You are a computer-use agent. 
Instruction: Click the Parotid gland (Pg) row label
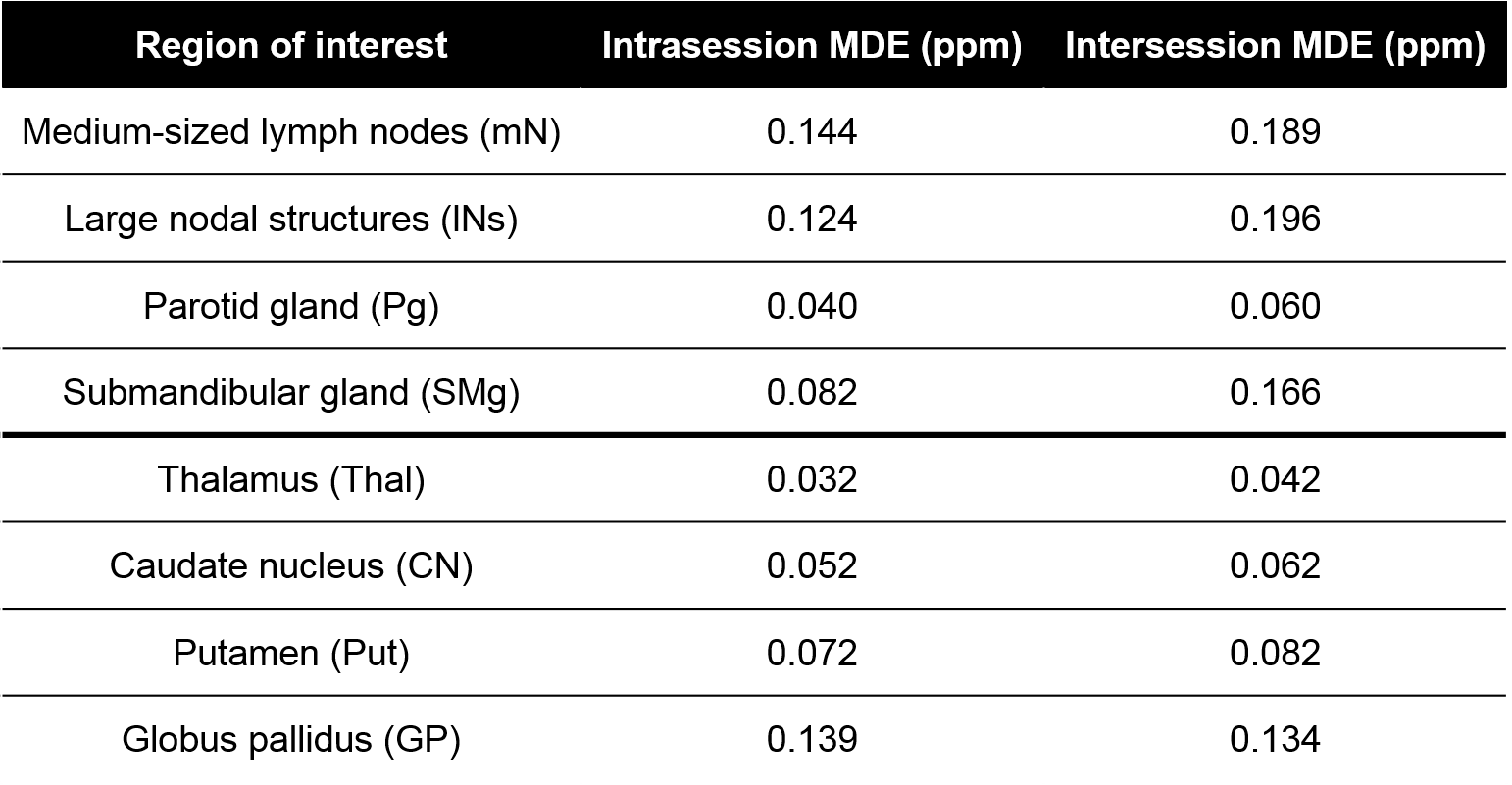point(291,306)
